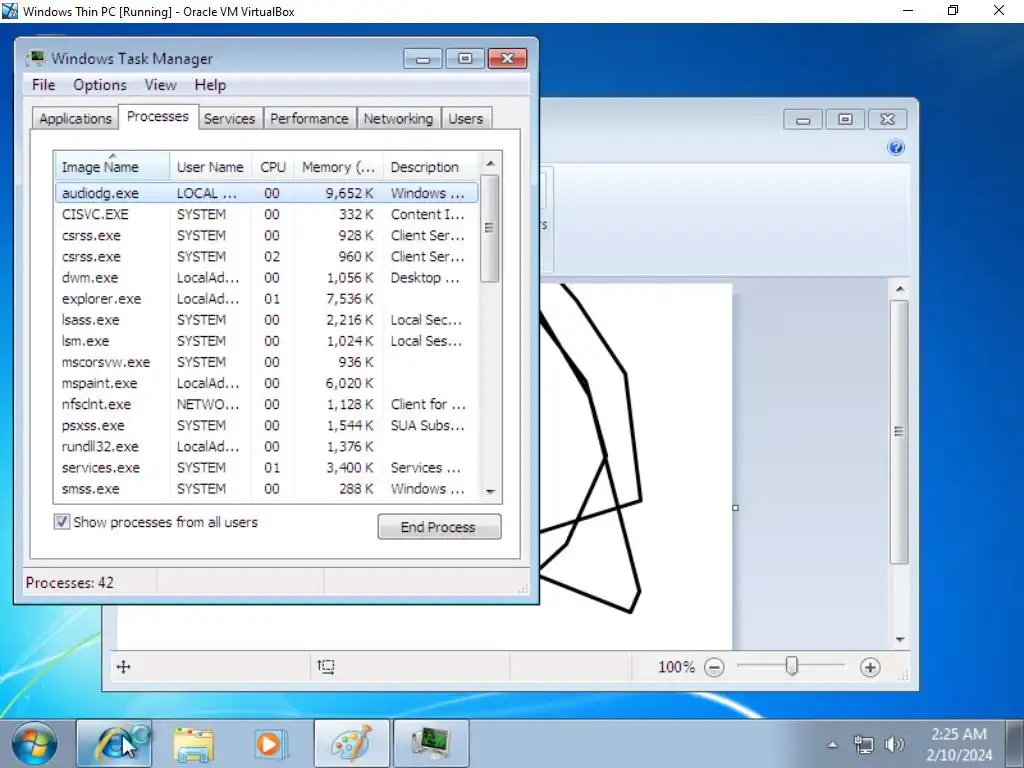Image resolution: width=1024 pixels, height=768 pixels.
Task: Select the lsm.exe process row
Action: (266, 341)
